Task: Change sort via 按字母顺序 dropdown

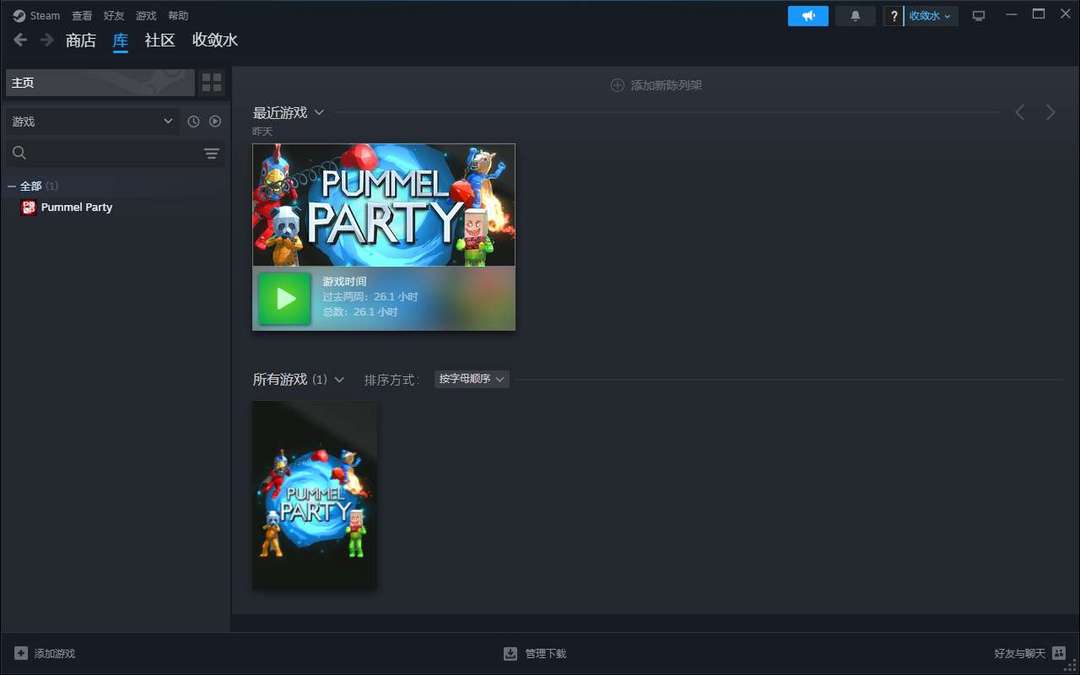Action: [x=472, y=379]
